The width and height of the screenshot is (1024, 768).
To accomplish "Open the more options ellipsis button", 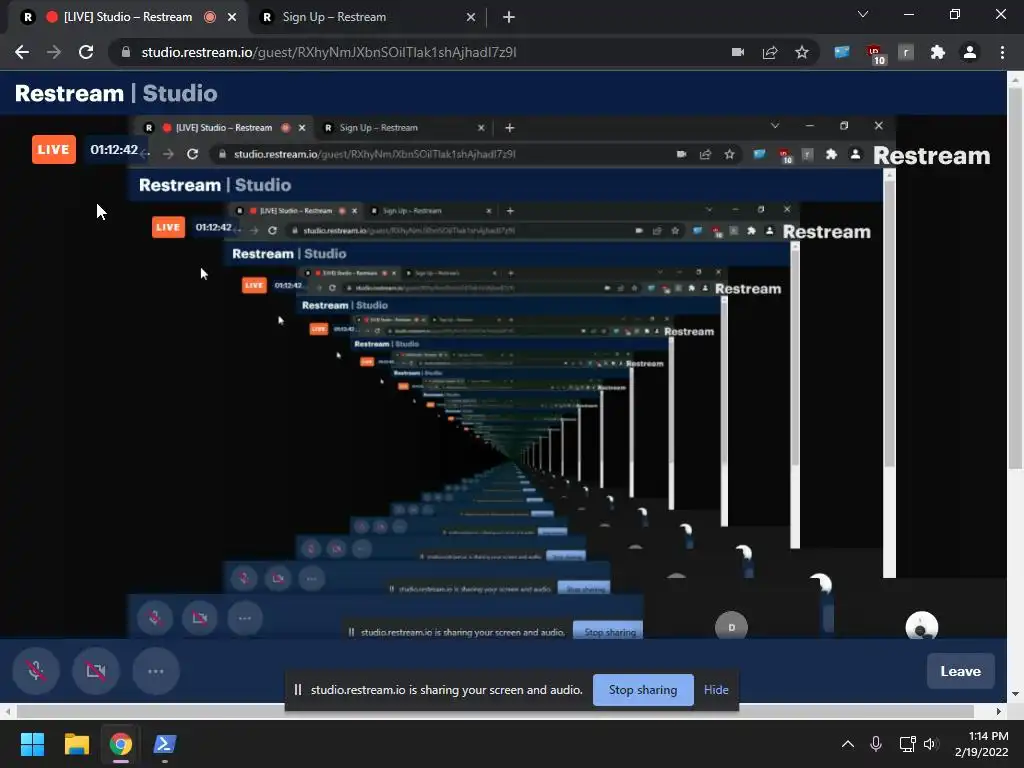I will pos(155,671).
